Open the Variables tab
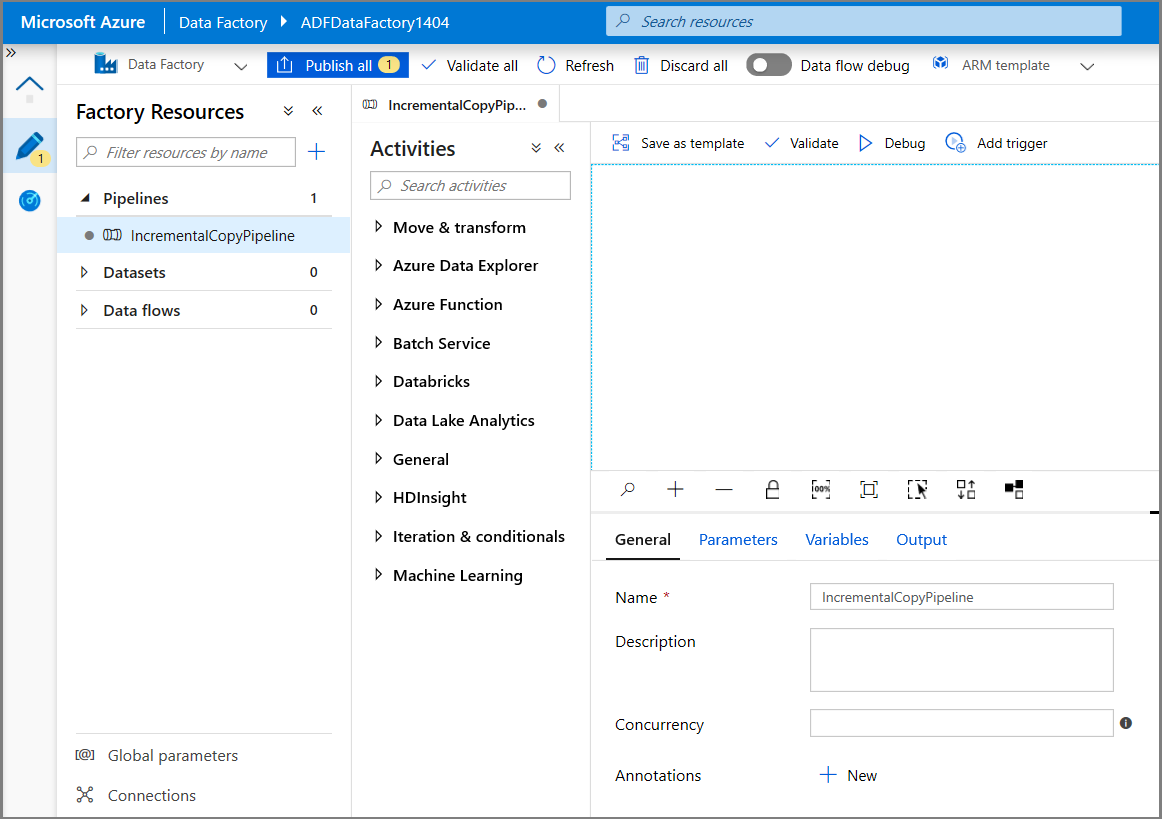 (x=837, y=539)
